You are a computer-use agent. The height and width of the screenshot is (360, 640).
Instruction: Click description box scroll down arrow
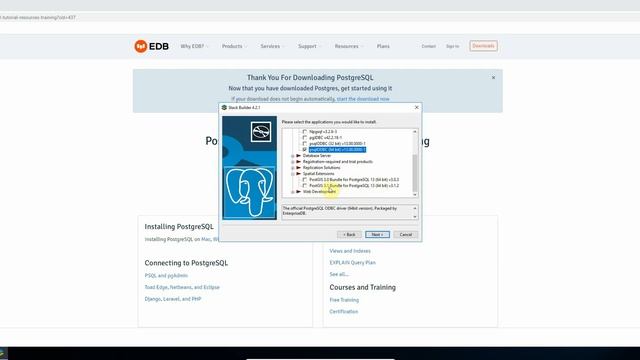[415, 217]
